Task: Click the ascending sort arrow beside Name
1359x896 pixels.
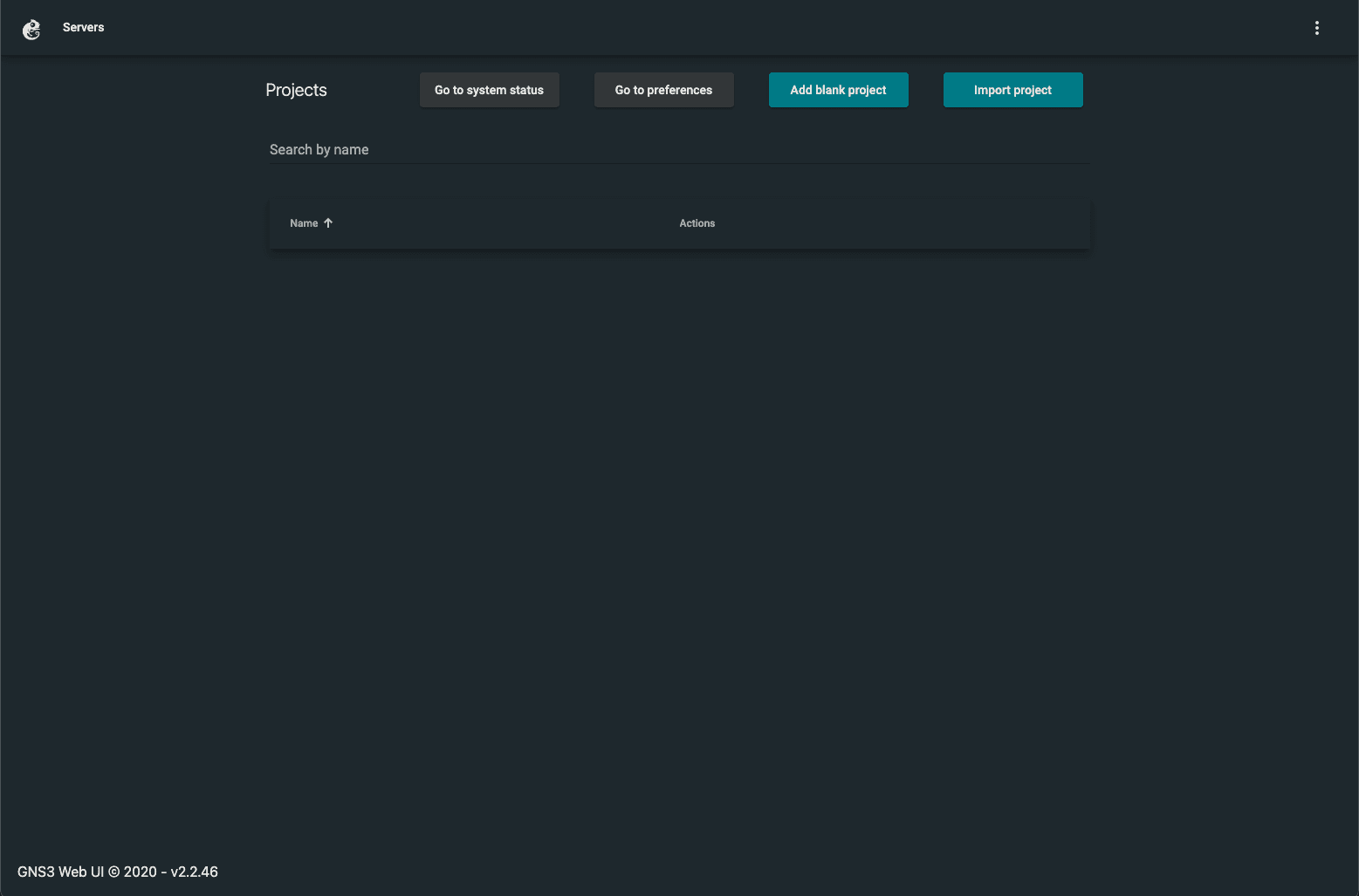Action: pos(328,223)
